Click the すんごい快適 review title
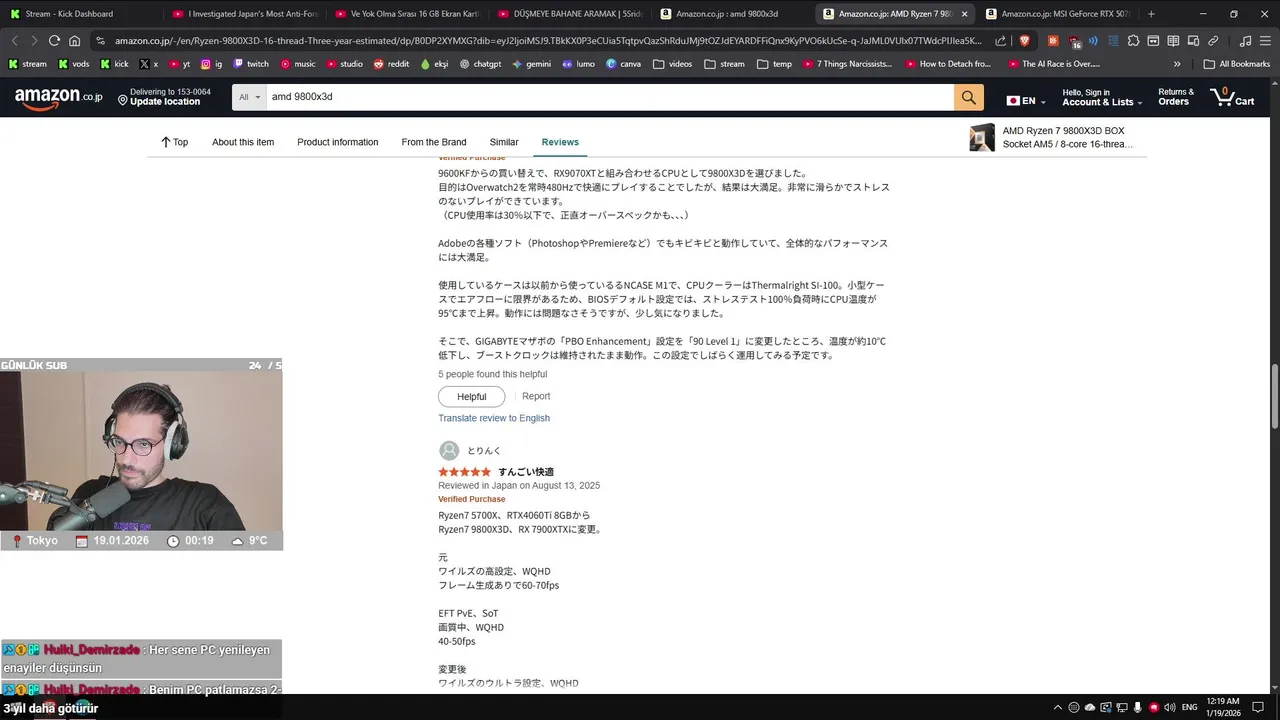1280x720 pixels. pyautogui.click(x=526, y=472)
